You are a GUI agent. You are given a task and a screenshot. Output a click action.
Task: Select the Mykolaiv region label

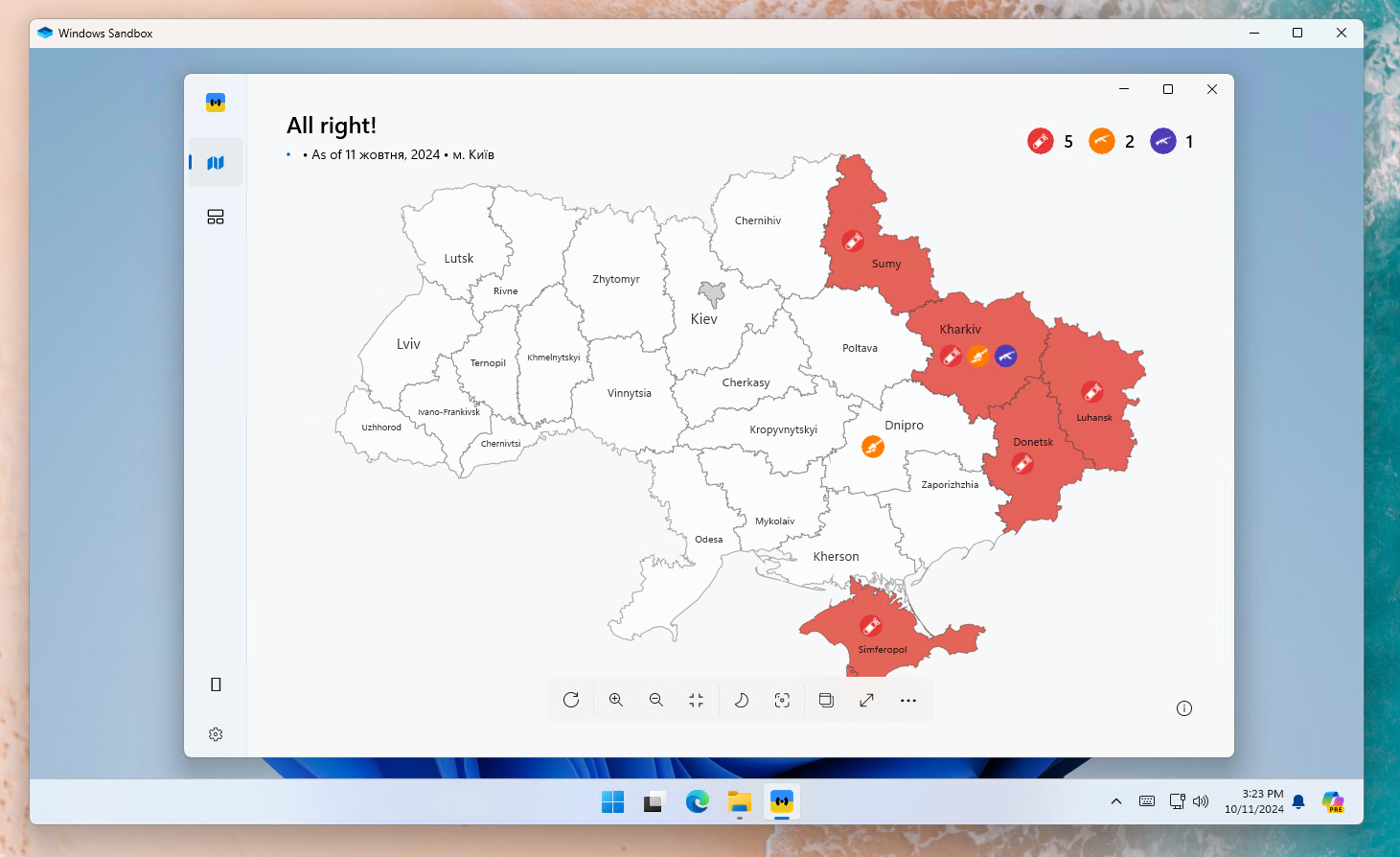775,521
